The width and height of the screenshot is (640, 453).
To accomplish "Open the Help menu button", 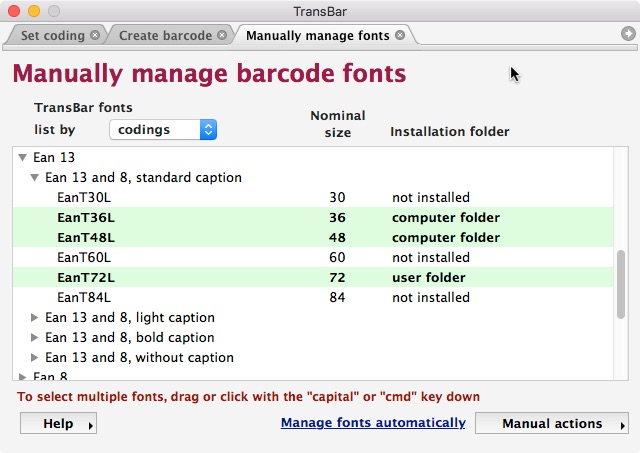I will 58,423.
